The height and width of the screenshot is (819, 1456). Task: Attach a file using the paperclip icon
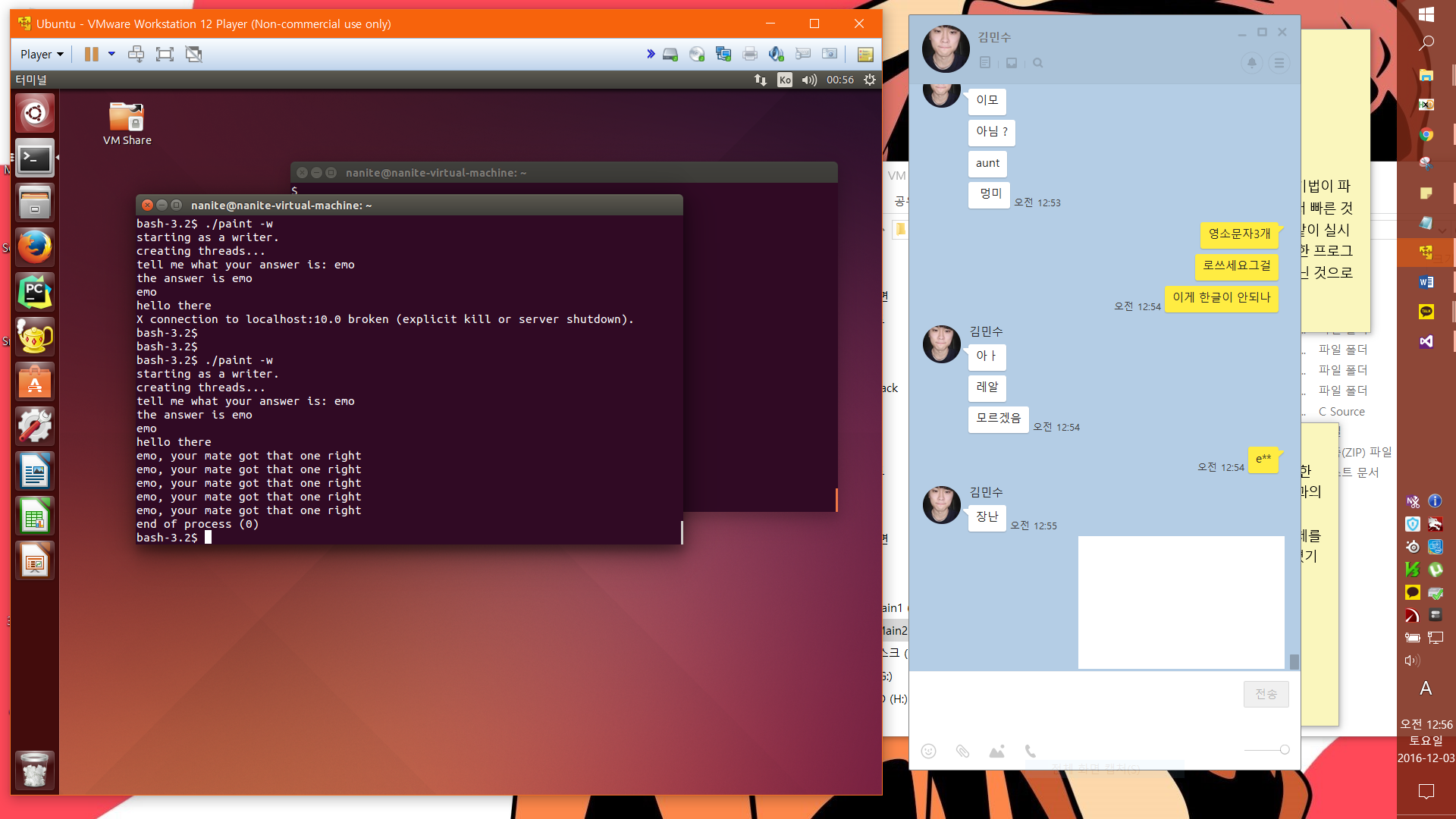(x=962, y=751)
